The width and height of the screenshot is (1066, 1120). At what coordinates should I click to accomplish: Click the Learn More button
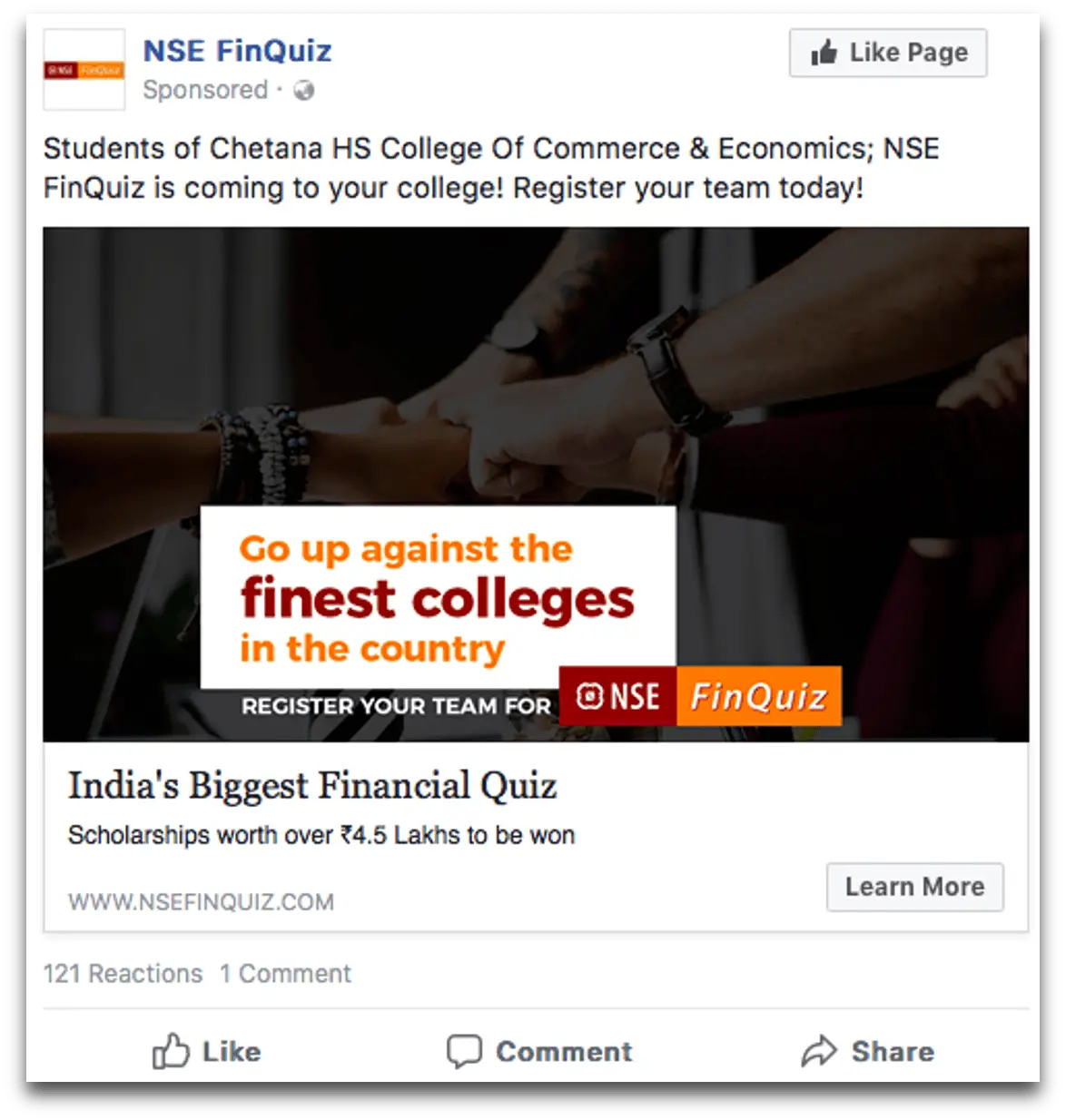point(914,887)
